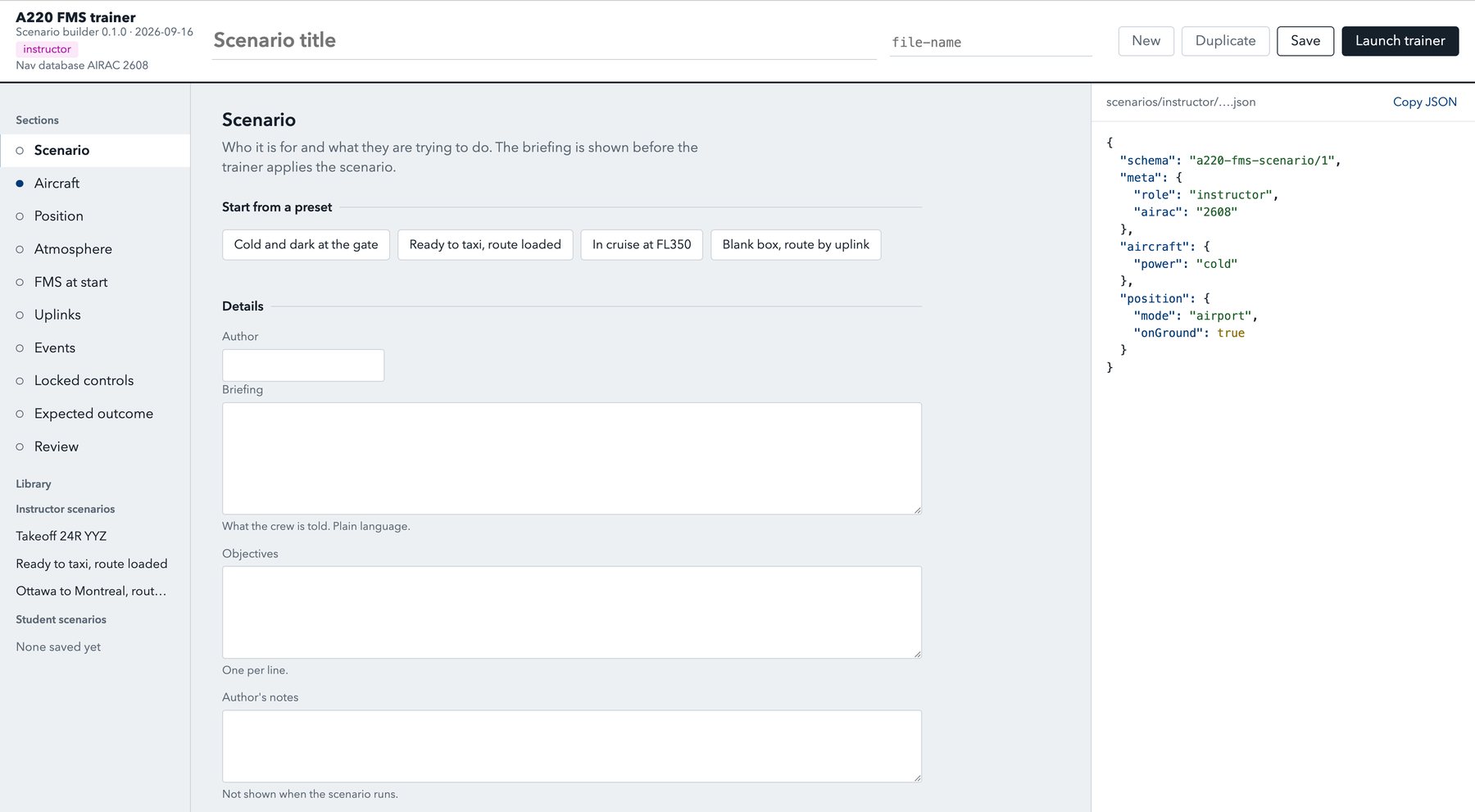This screenshot has height=812, width=1475.
Task: Click the "None saved yet" text
Action: [58, 646]
